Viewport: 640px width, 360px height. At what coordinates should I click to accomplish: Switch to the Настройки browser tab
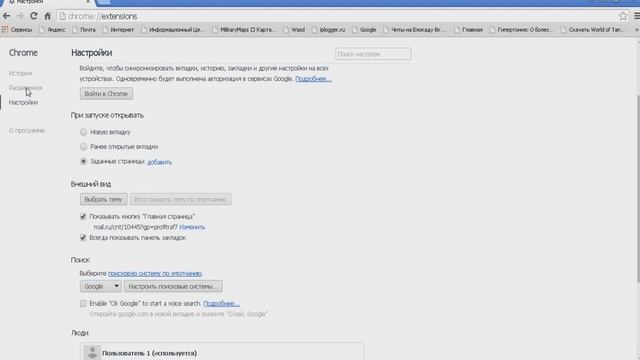(x=47, y=2)
